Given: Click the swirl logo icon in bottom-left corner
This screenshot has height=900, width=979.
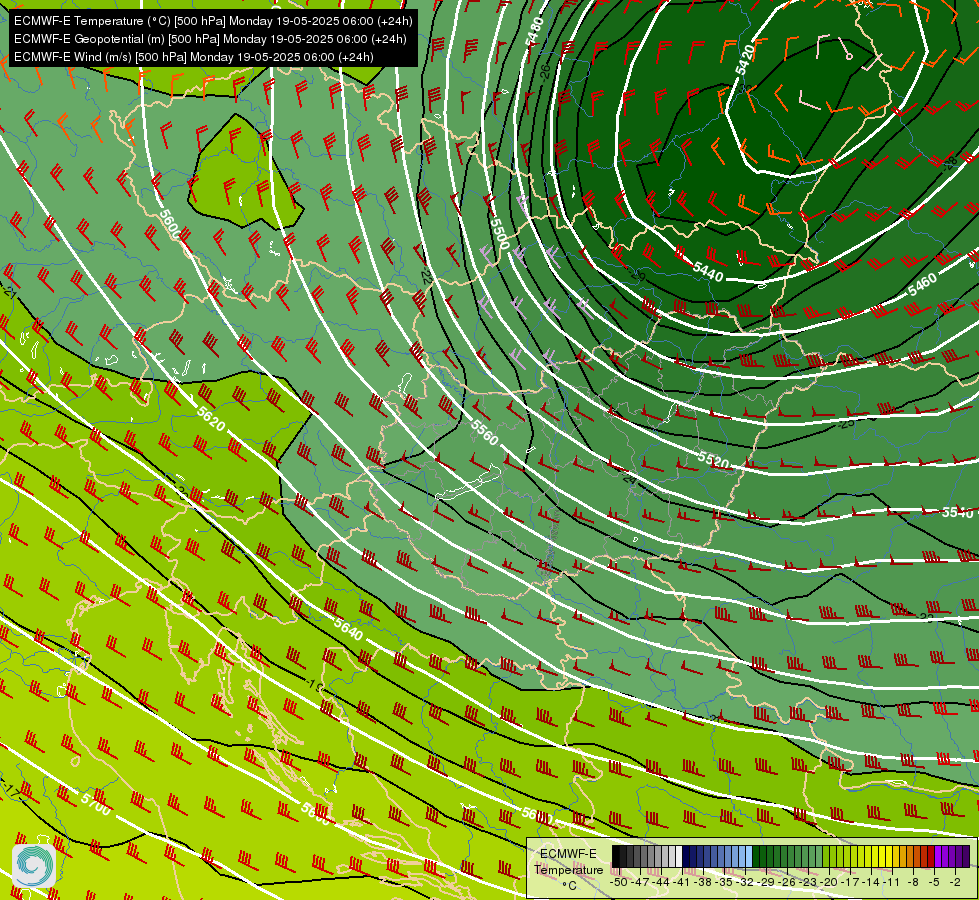Looking at the screenshot, I should tap(34, 866).
